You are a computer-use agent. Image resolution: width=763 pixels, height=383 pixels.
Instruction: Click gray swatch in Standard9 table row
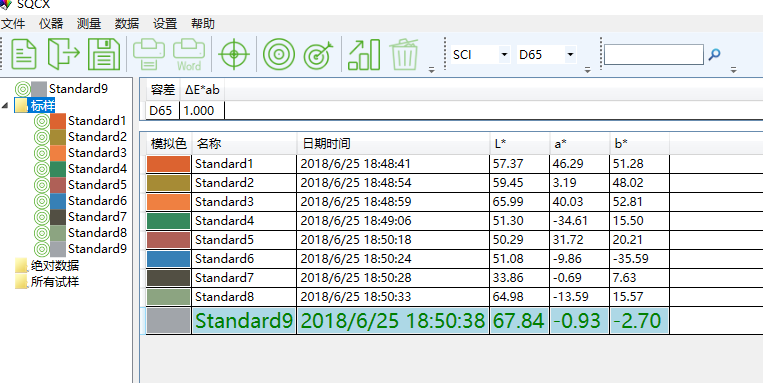(x=168, y=321)
